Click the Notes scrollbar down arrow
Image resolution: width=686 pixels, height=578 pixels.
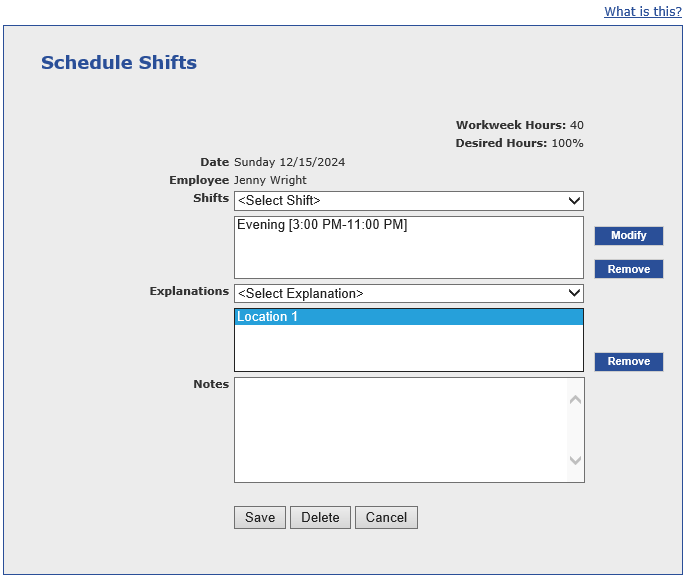coord(575,460)
